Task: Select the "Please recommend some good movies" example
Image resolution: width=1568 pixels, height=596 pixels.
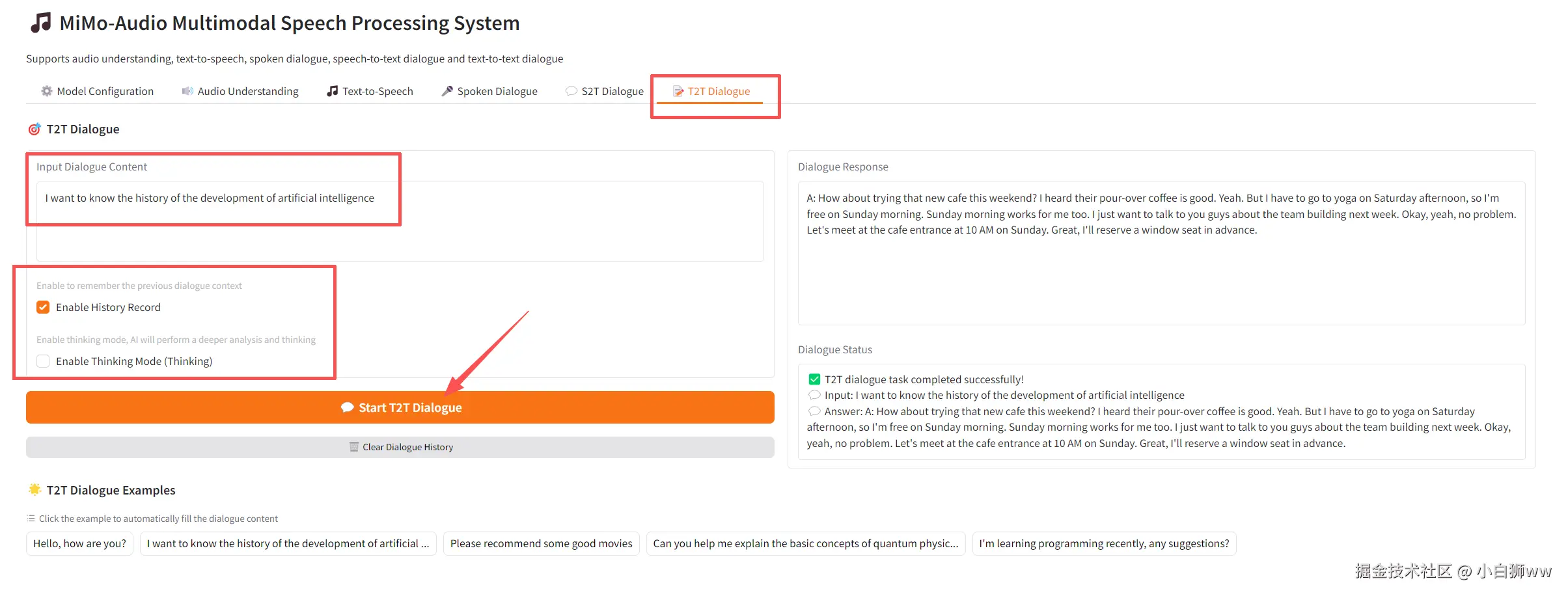Action: (541, 543)
